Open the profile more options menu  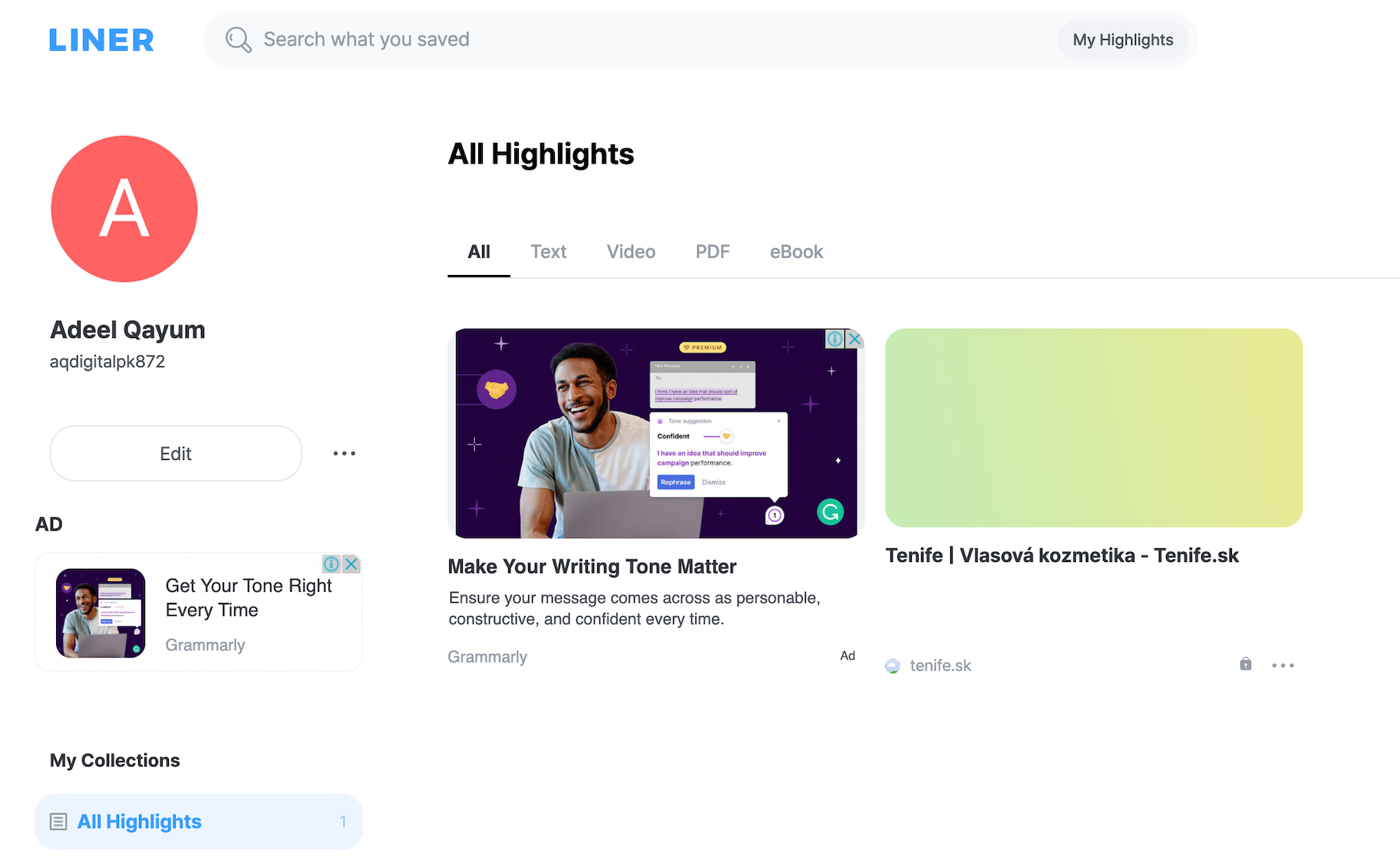[344, 454]
